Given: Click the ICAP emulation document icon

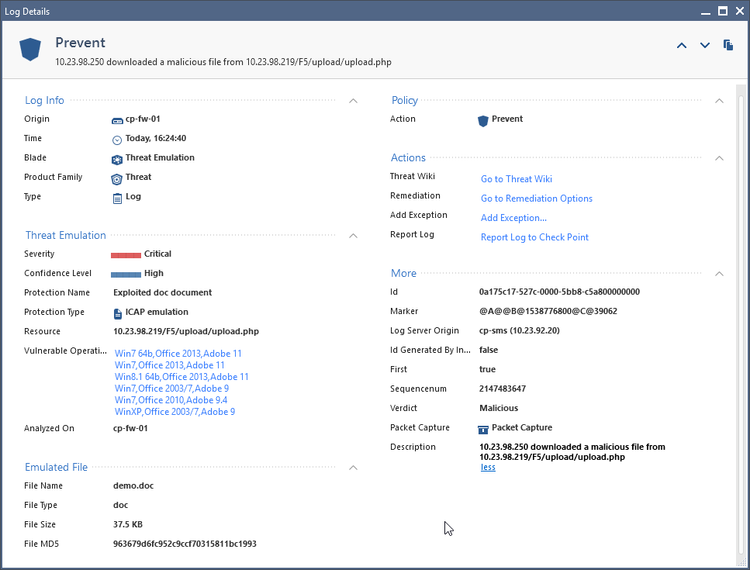Looking at the screenshot, I should coord(117,312).
